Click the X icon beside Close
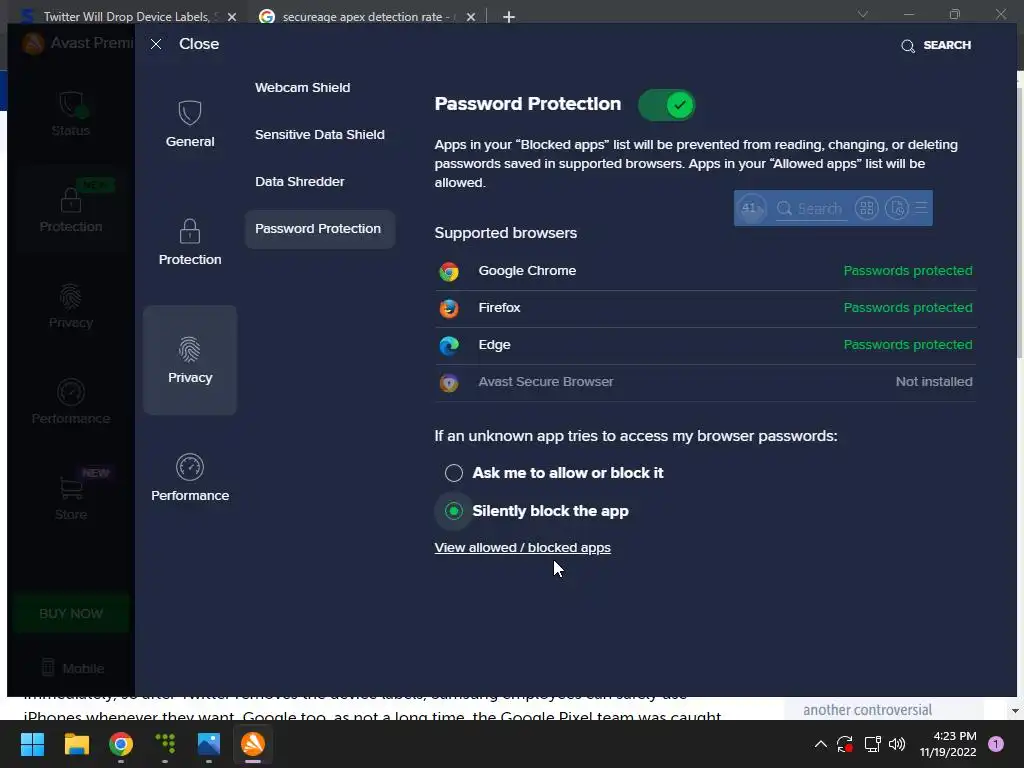Screen dimensions: 1024x768 pos(155,44)
